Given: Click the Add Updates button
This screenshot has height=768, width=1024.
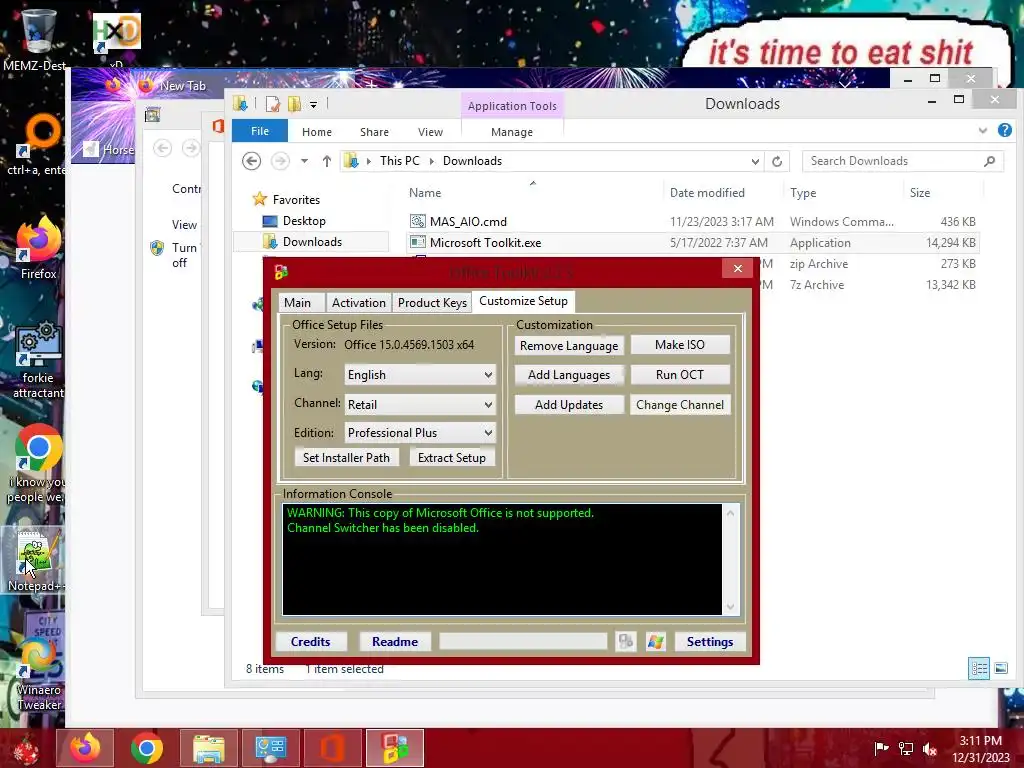Looking at the screenshot, I should coord(569,405).
